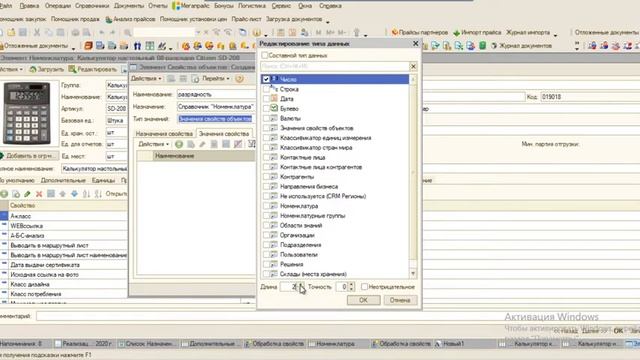640x360 pixels.
Task: Click the pencil edit icon above Свойство list
Action: [x=27, y=194]
